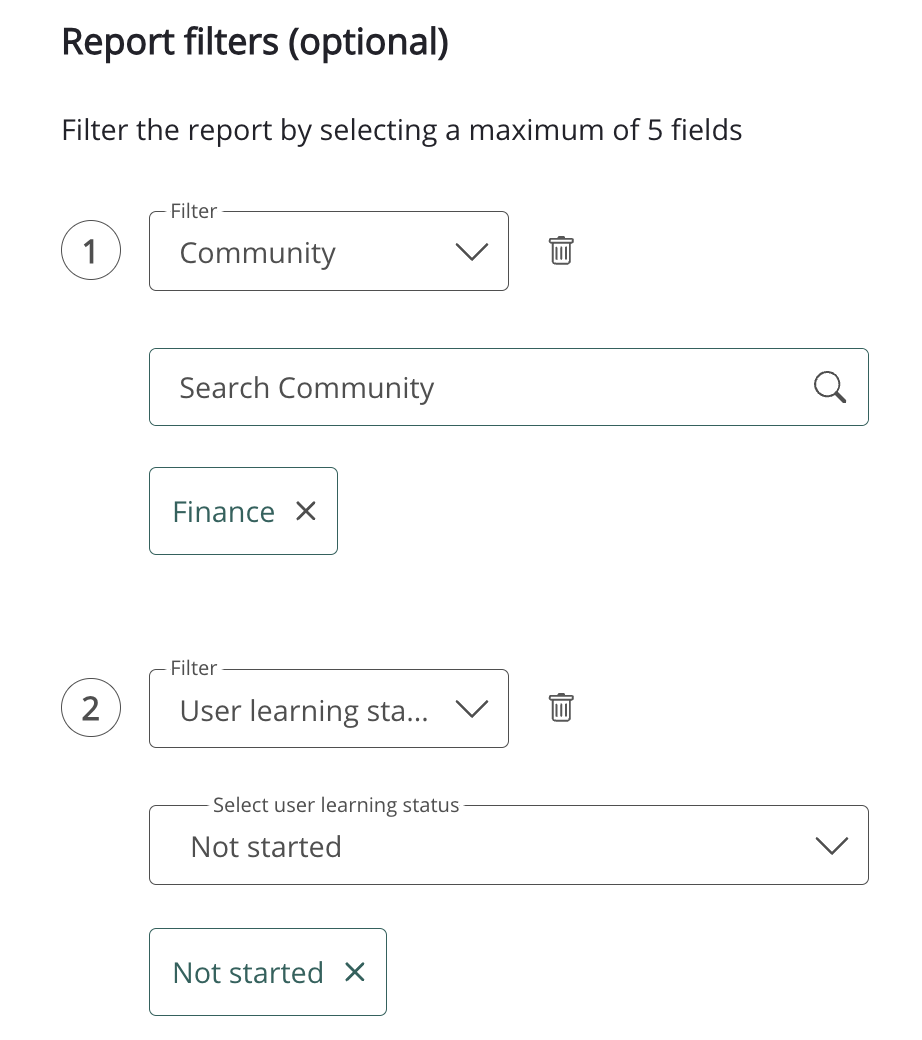Delete the User learning status filter
The width and height of the screenshot is (922, 1040).
[561, 708]
